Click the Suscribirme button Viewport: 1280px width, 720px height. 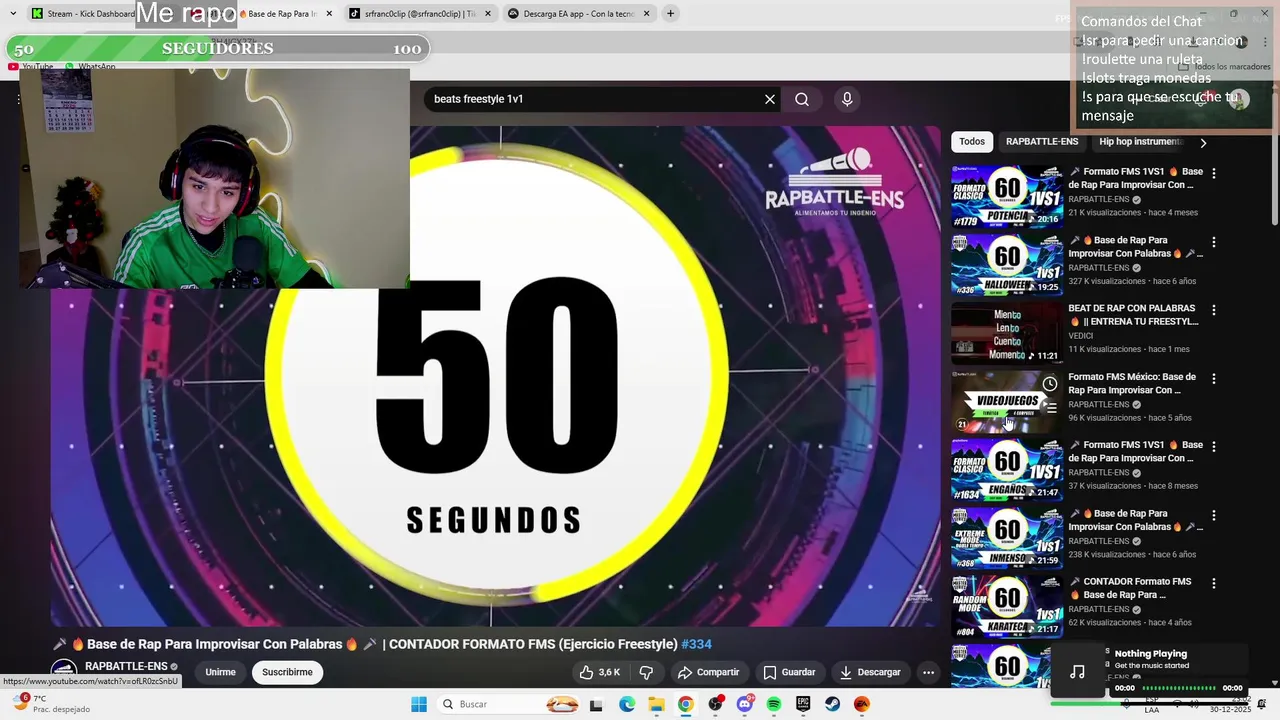pyautogui.click(x=287, y=672)
